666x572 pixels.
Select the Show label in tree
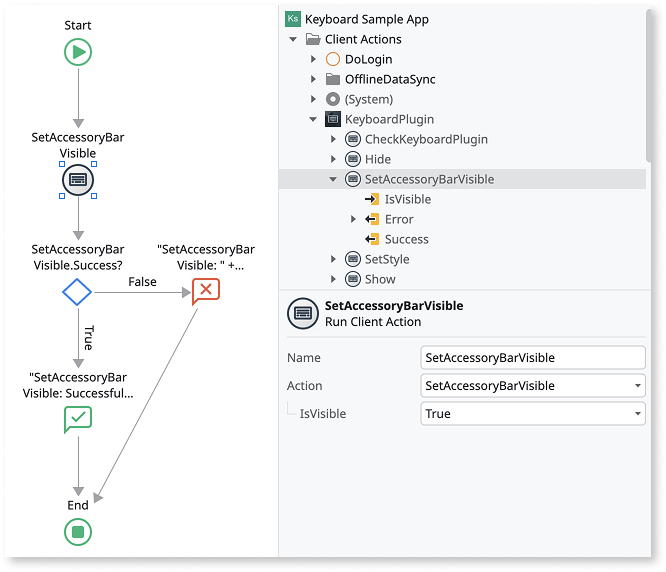pos(380,279)
